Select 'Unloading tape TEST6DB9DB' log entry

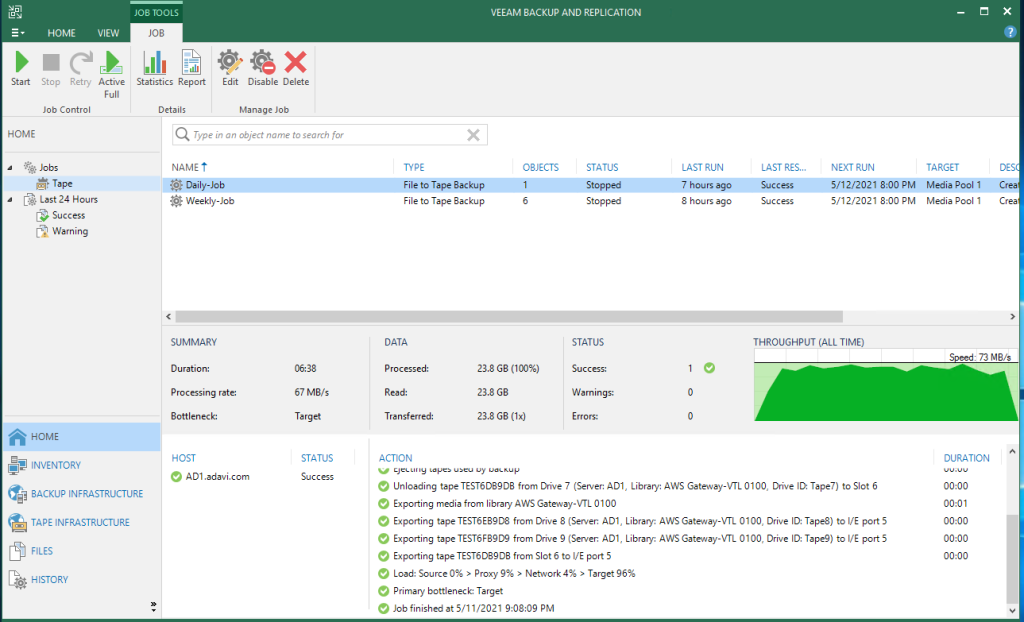point(635,486)
